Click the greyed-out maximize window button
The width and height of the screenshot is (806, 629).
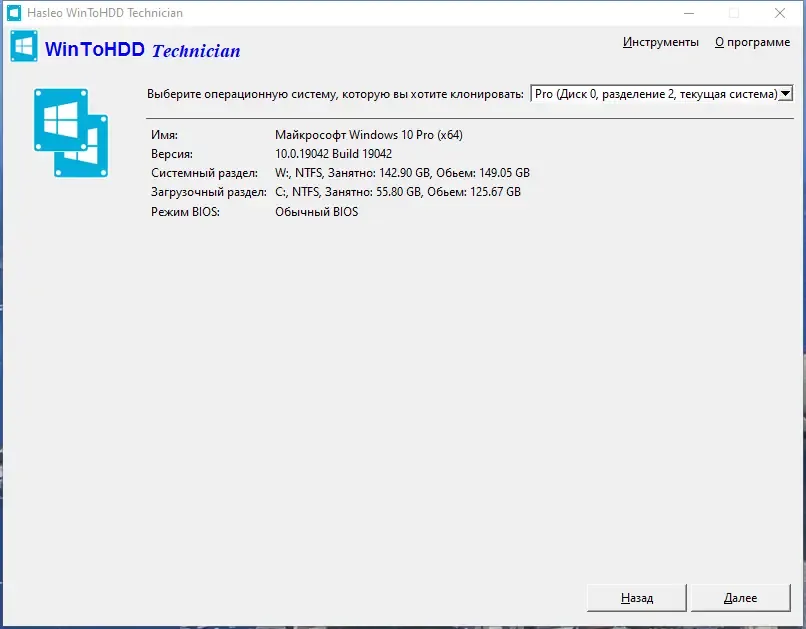734,13
